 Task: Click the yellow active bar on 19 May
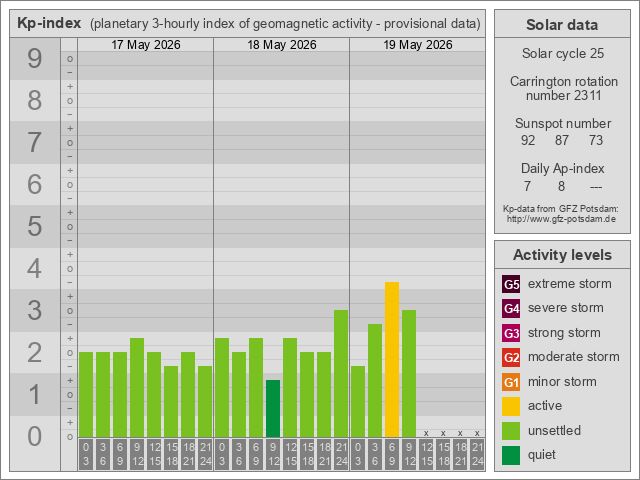click(392, 360)
